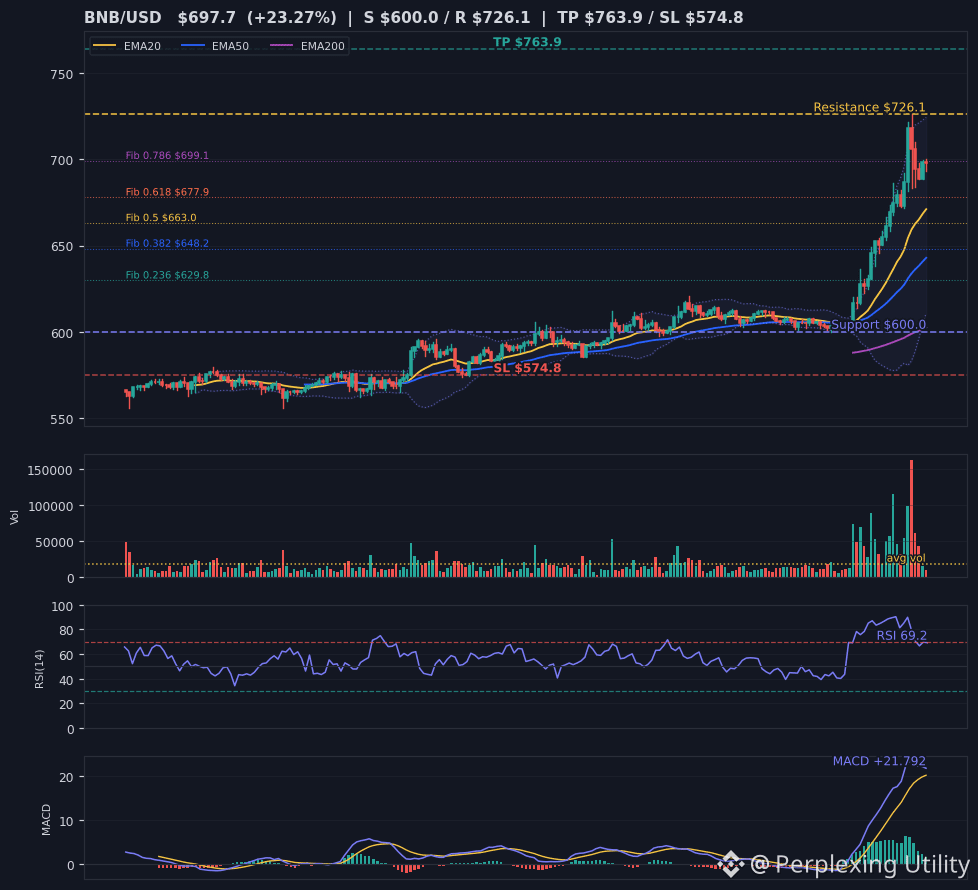Click the TP $763.9 label on chart
Image resolution: width=978 pixels, height=890 pixels.
pyautogui.click(x=527, y=42)
